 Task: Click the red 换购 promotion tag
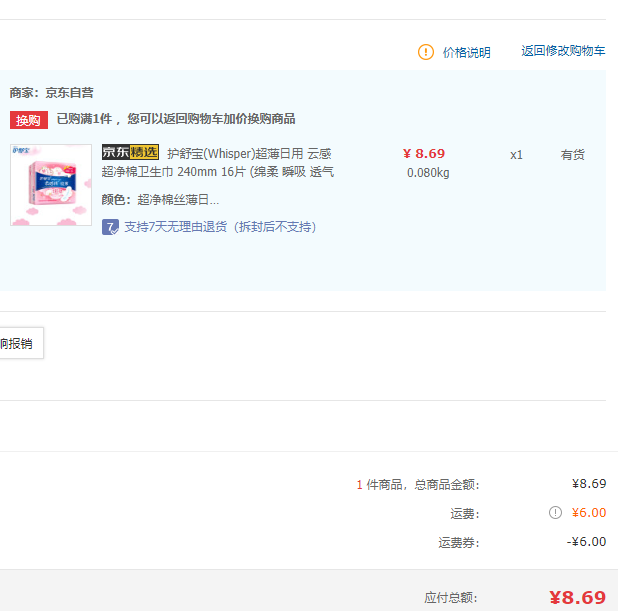(x=29, y=120)
